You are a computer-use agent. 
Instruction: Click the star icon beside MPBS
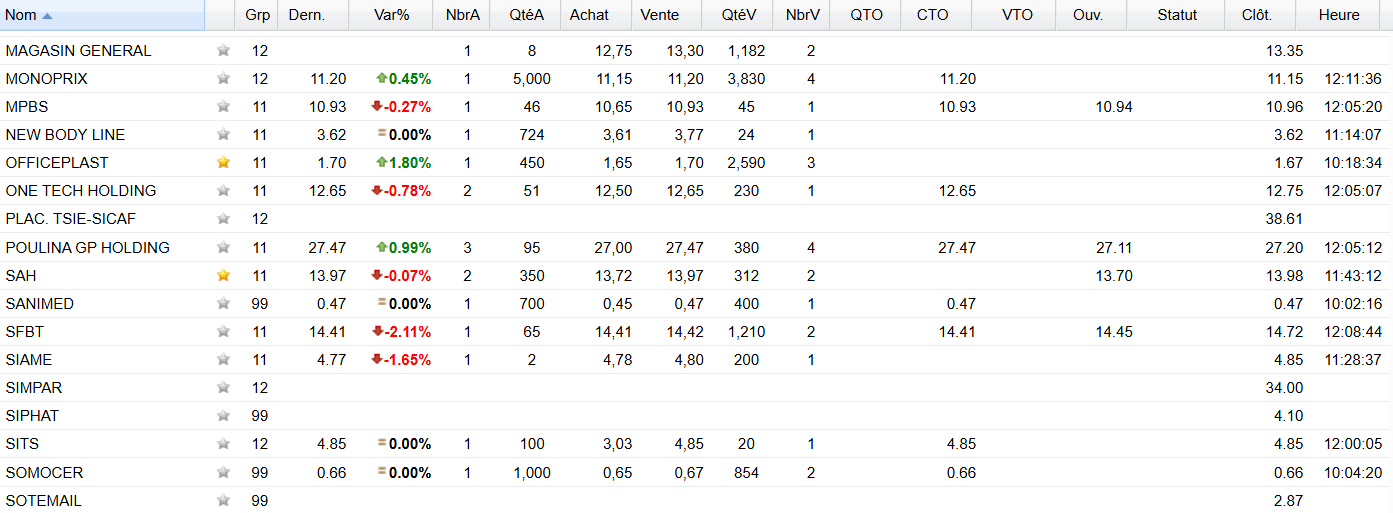pos(223,106)
